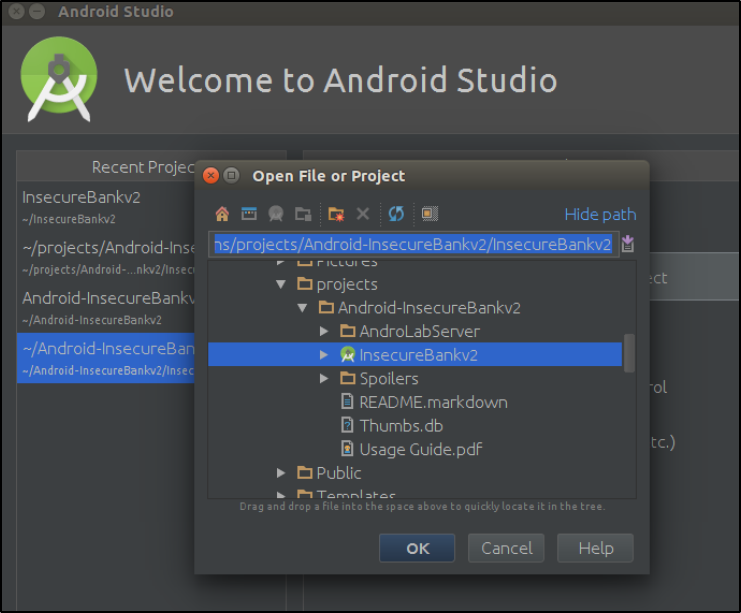Screen dimensions: 741x613
Task: Toggle show hidden files and directories
Action: tap(430, 214)
